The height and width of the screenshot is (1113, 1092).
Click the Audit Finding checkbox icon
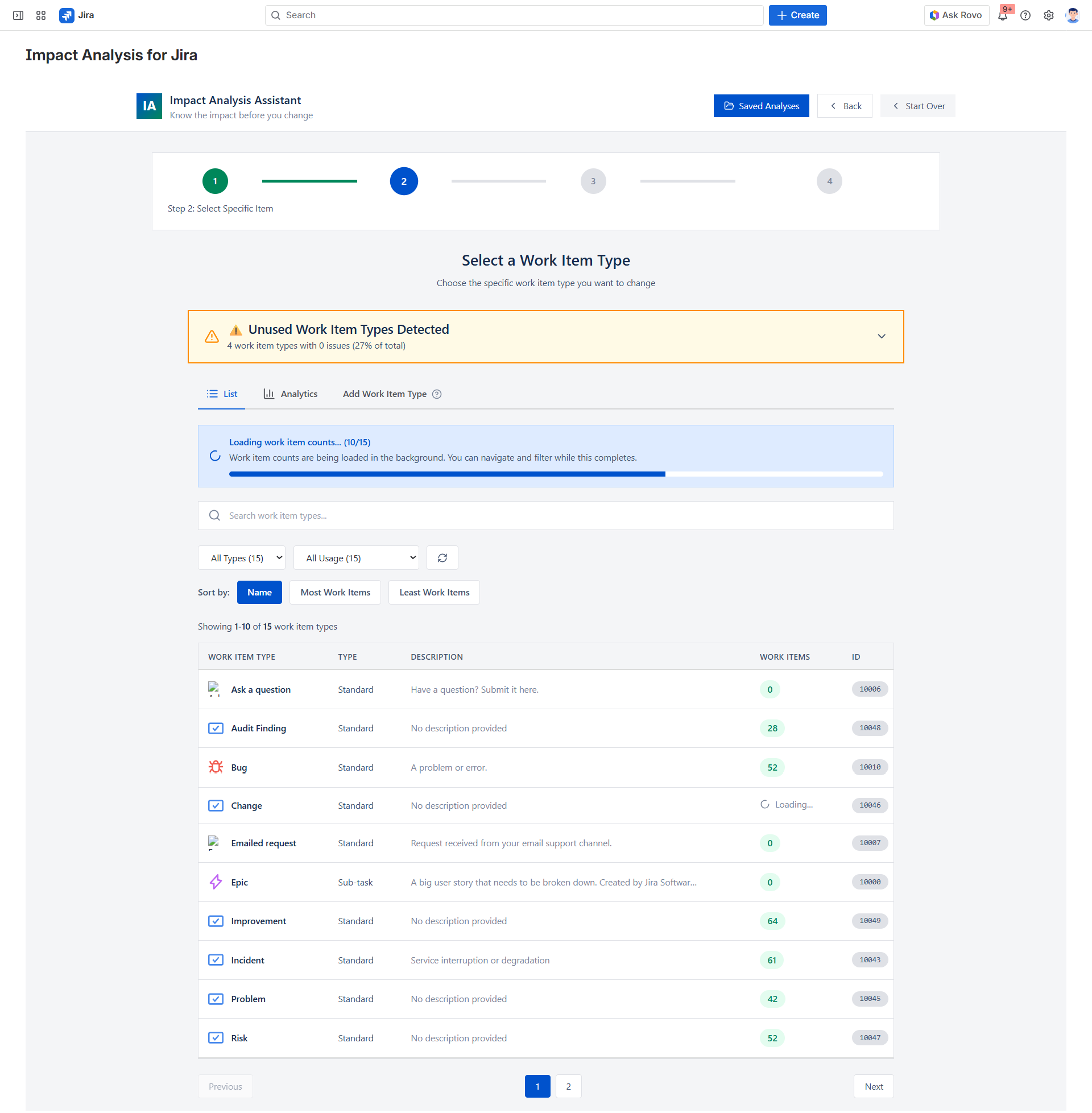pos(216,728)
